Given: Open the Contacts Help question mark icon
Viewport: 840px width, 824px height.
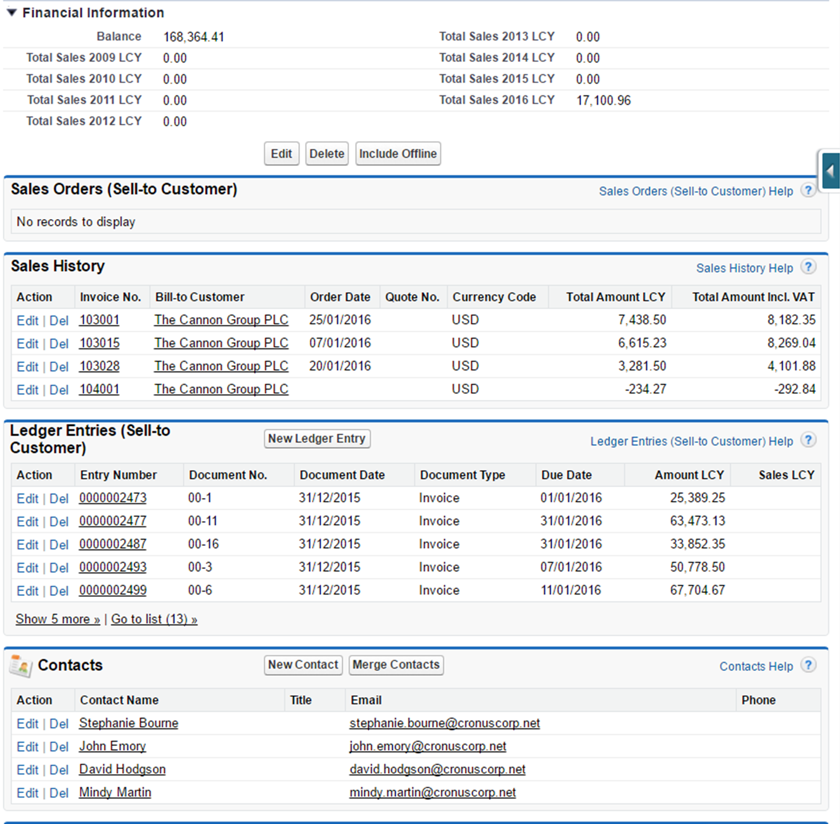Looking at the screenshot, I should (808, 666).
